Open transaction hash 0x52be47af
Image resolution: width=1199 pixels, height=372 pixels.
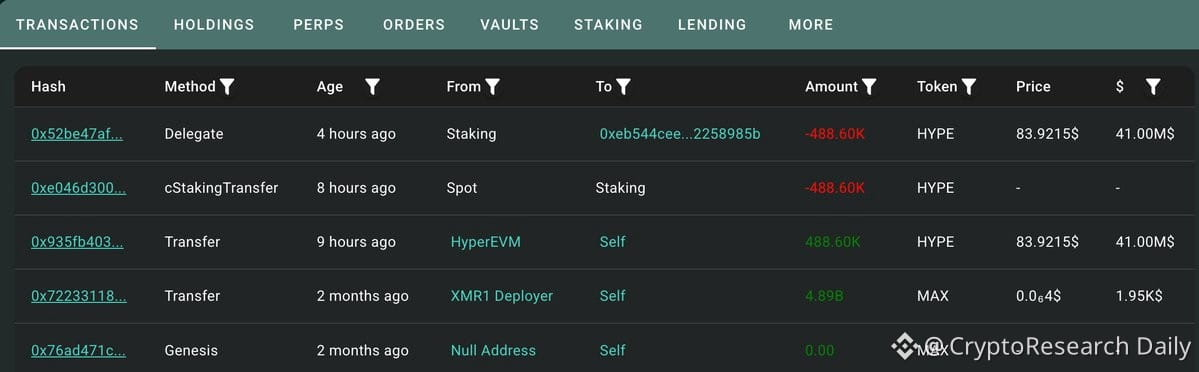pos(77,134)
